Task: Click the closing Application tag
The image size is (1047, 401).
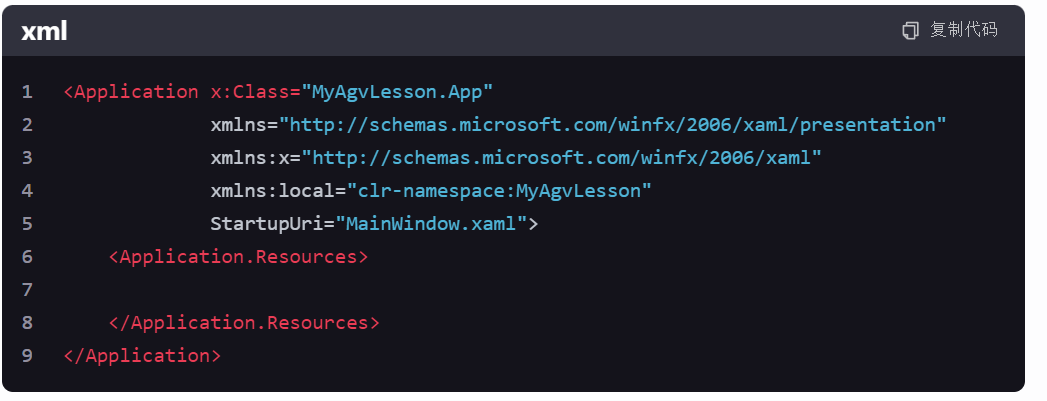Action: pyautogui.click(x=142, y=356)
